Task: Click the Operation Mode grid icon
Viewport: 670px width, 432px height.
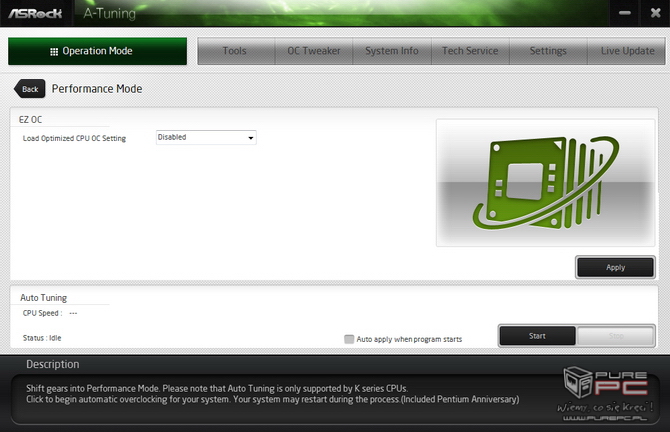Action: coord(54,52)
